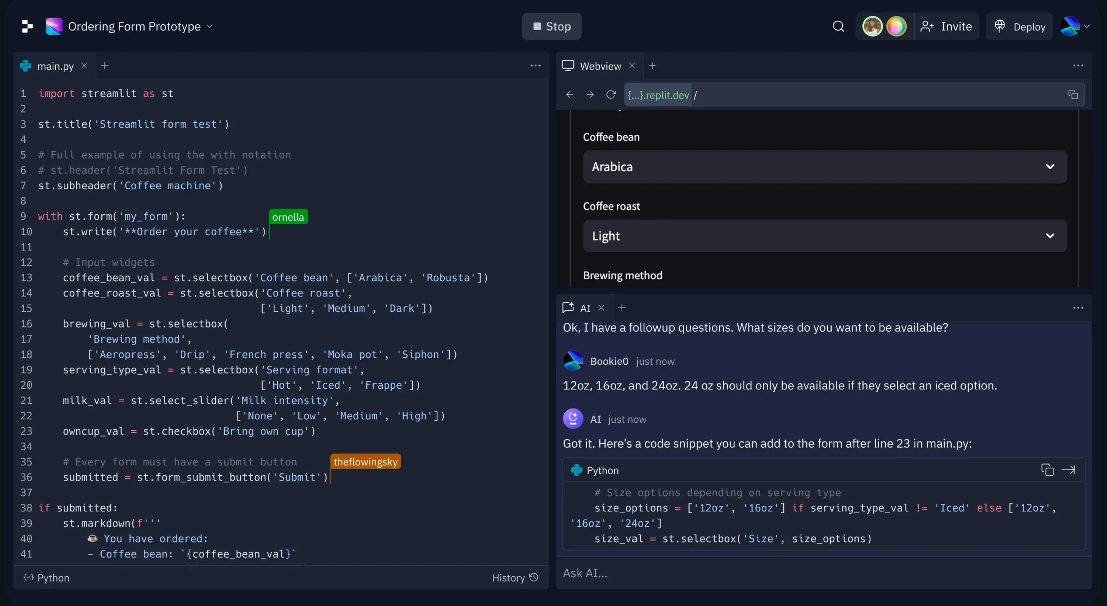Click the Bookie0 message about 24oz

click(780, 386)
